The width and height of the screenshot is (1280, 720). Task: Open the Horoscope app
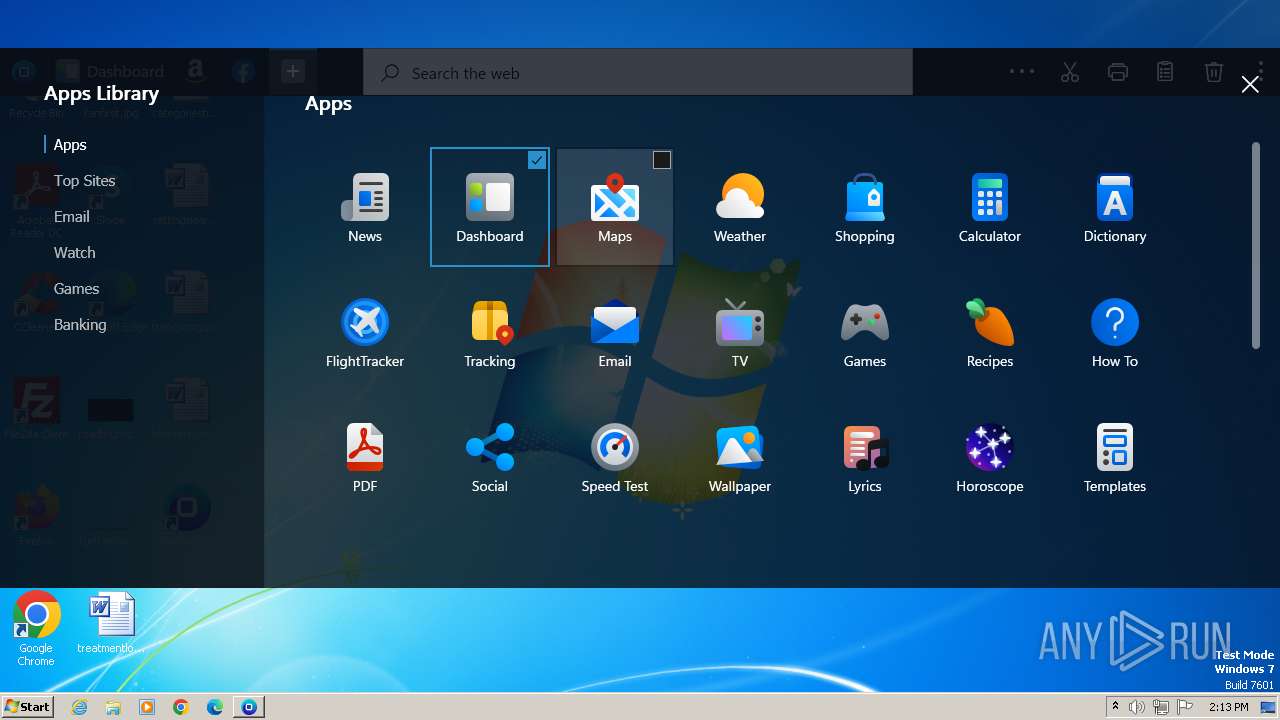990,458
